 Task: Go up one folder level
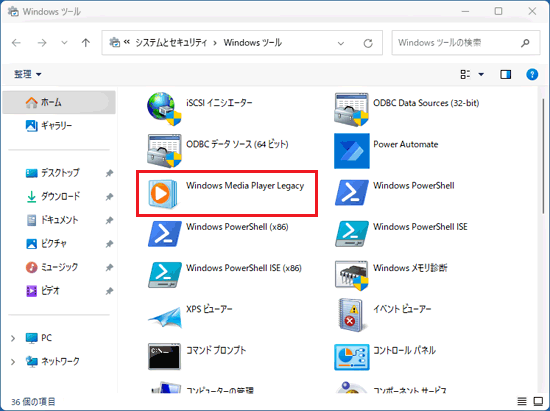[86, 43]
